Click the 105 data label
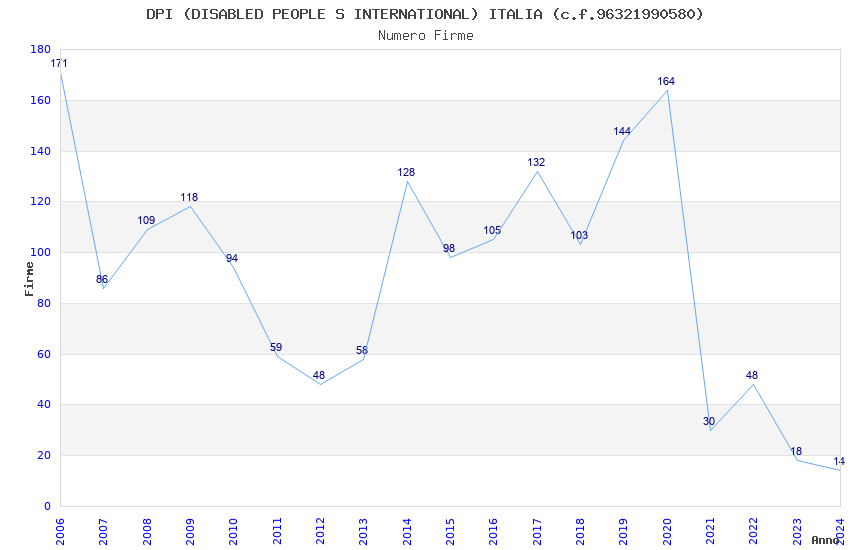The height and width of the screenshot is (550, 850). pyautogui.click(x=492, y=230)
